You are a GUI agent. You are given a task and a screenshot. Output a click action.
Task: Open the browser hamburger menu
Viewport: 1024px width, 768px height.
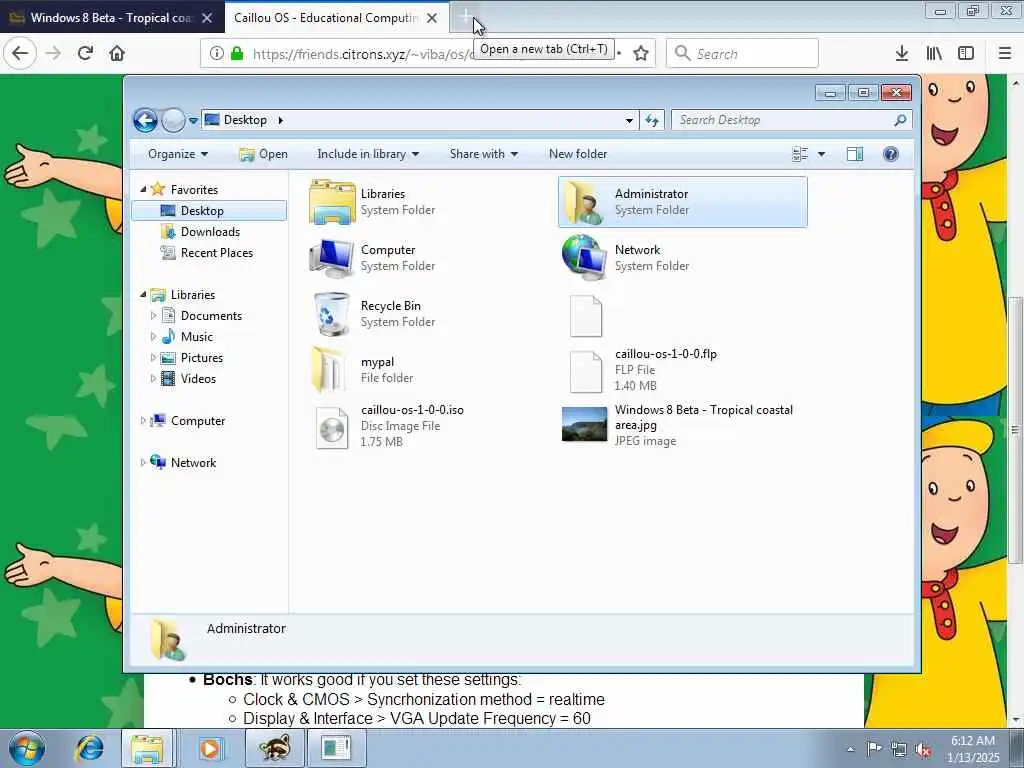point(1005,54)
